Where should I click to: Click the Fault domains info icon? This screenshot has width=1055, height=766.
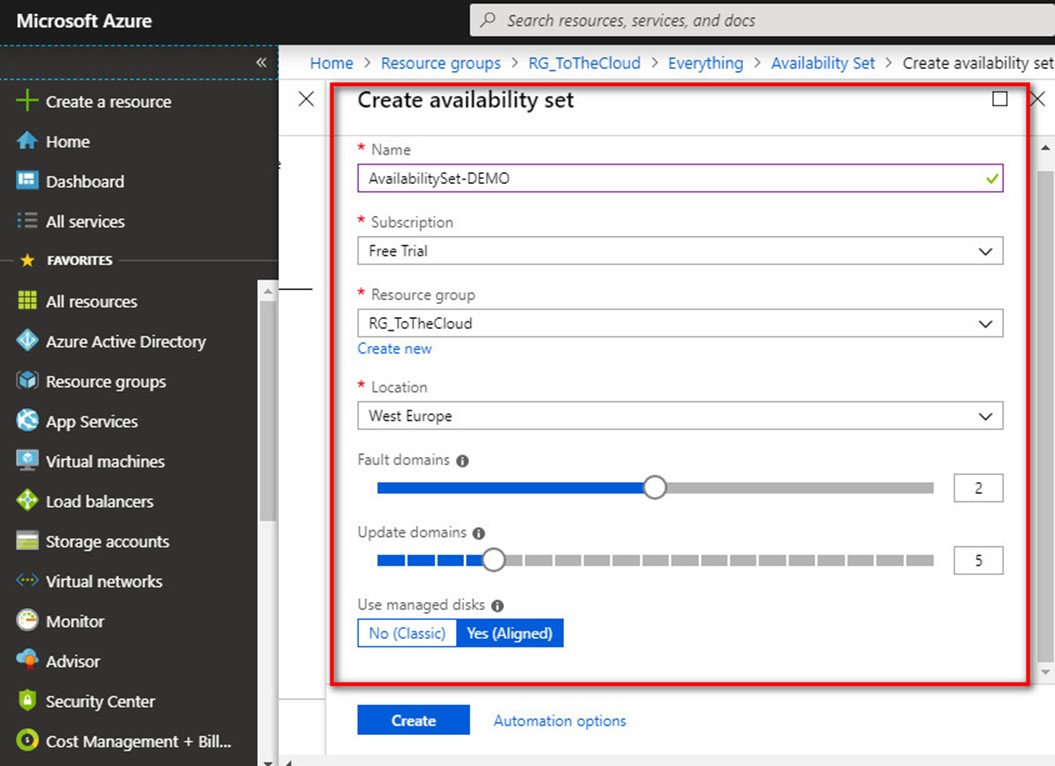462,461
